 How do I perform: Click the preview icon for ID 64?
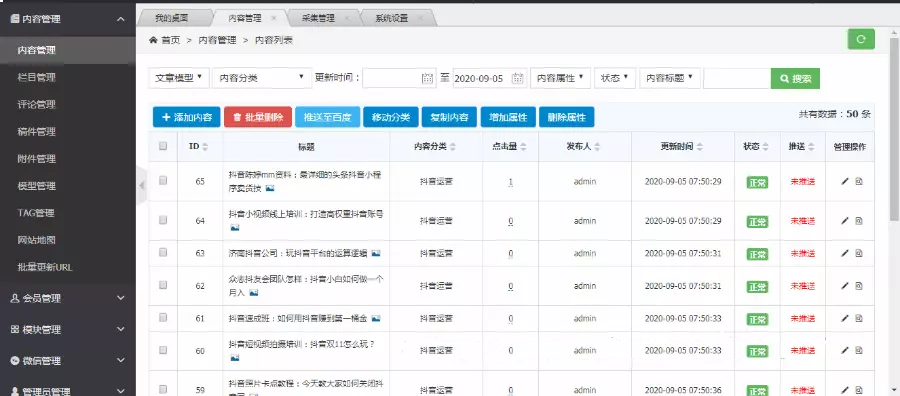[859, 220]
